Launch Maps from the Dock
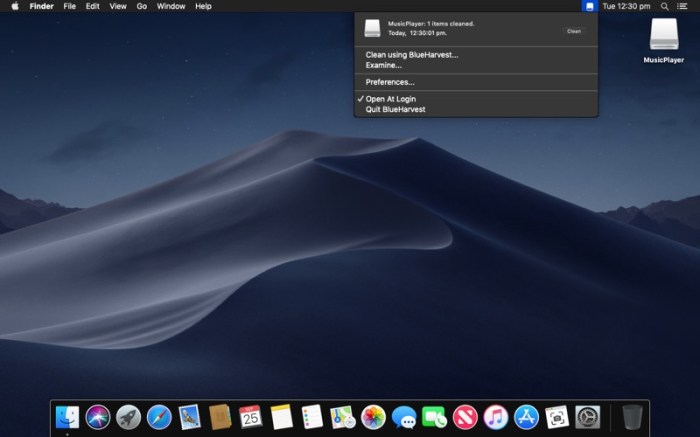The image size is (700, 437). click(x=342, y=417)
